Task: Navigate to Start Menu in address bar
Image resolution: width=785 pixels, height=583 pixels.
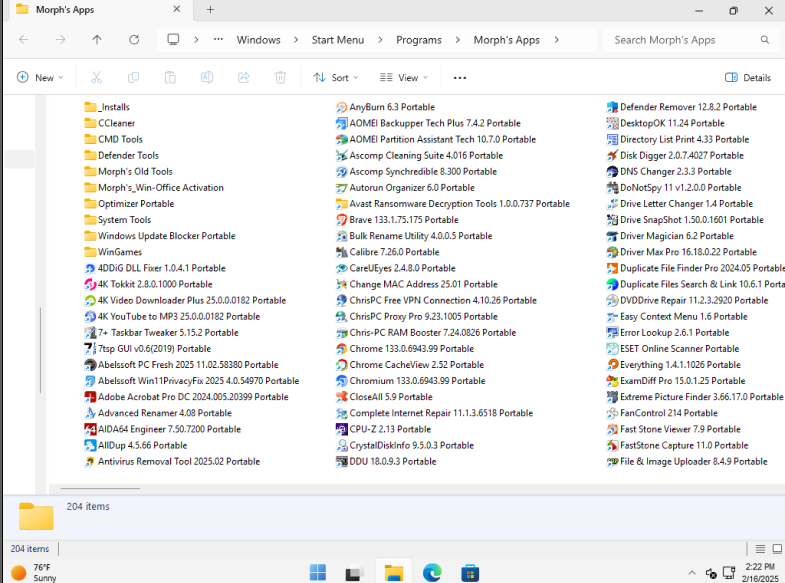Action: pyautogui.click(x=338, y=40)
